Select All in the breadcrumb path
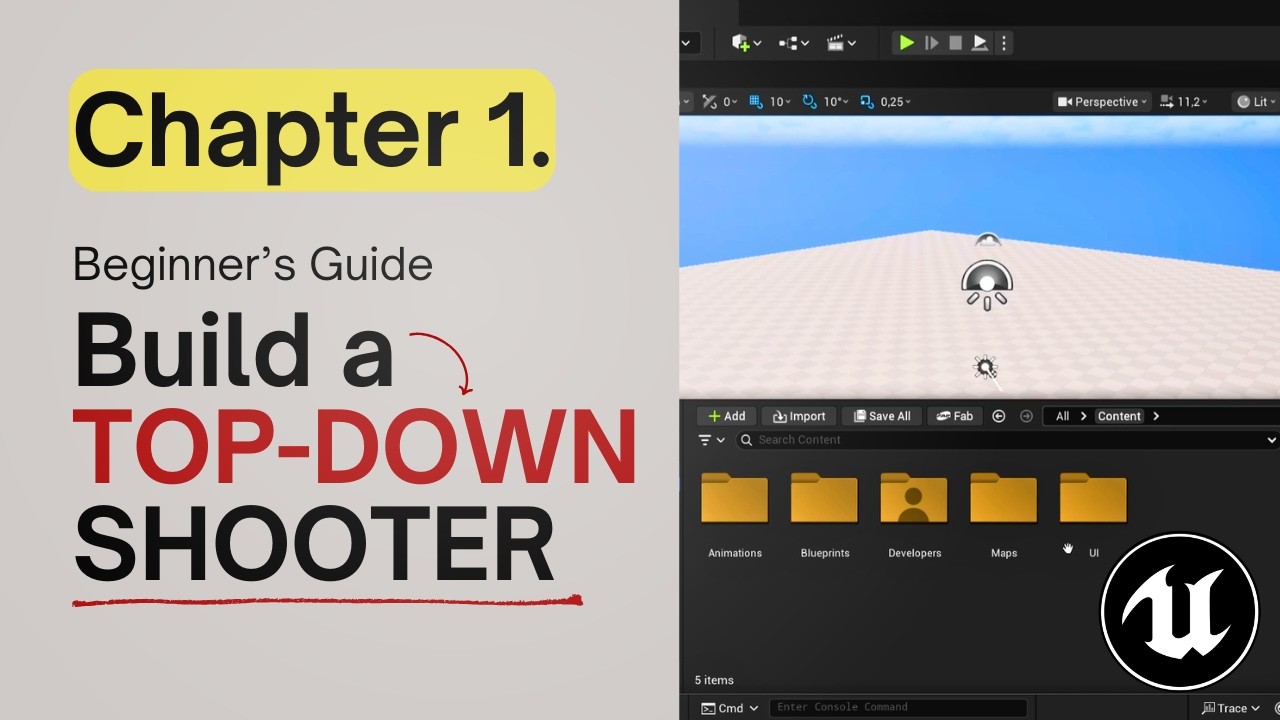 (1062, 416)
